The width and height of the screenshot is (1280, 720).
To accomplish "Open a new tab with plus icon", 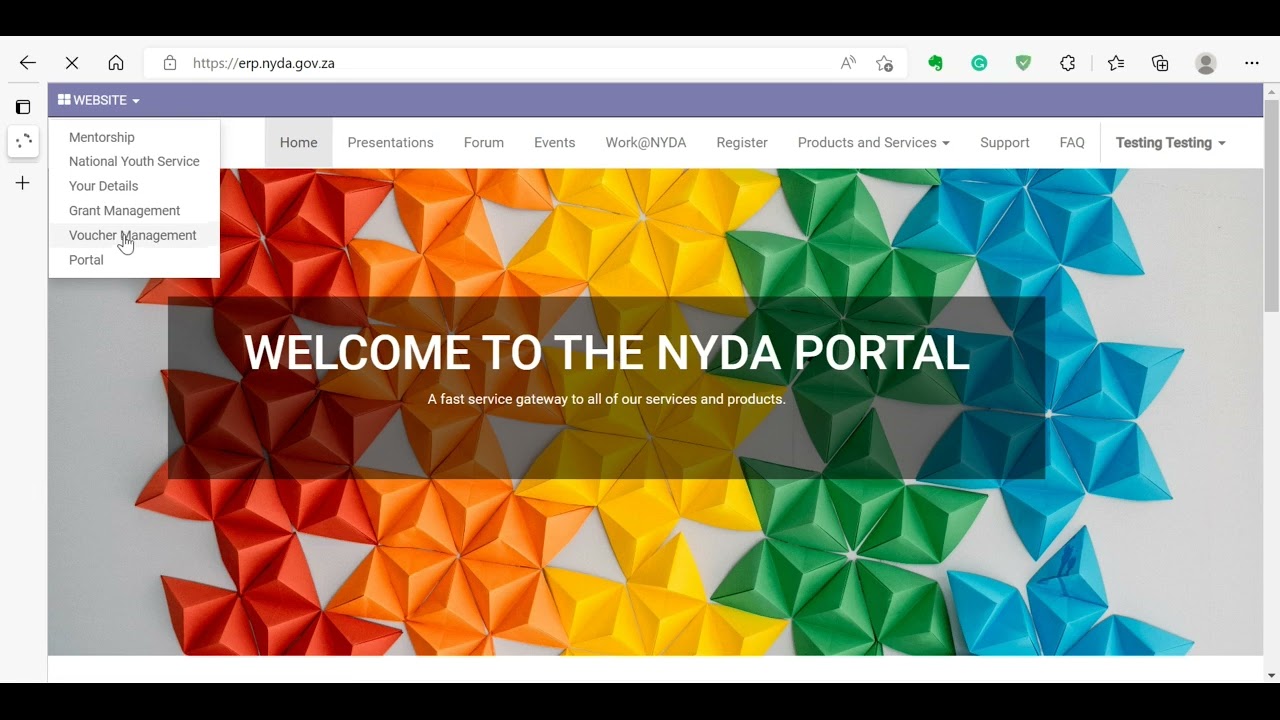I will [x=23, y=183].
